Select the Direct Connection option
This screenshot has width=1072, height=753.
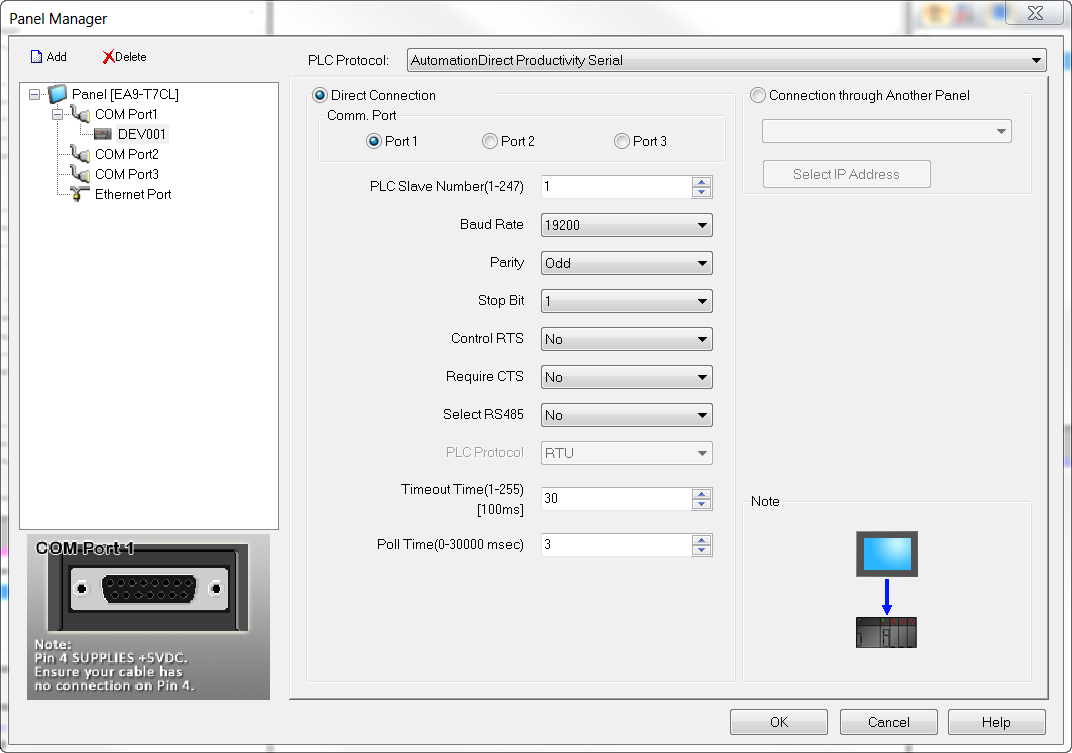pyautogui.click(x=321, y=95)
